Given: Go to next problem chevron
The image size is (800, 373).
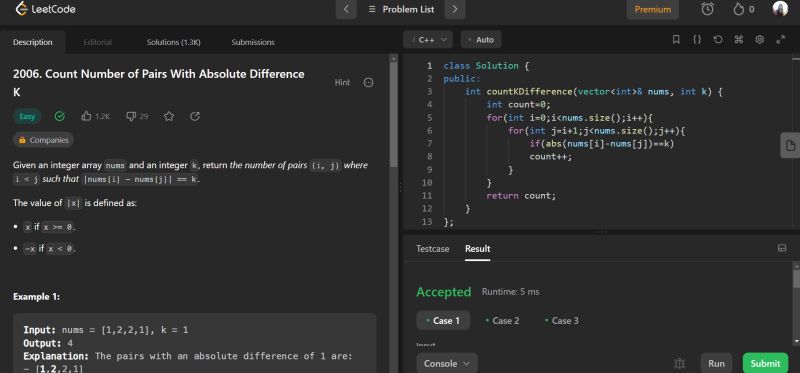Looking at the screenshot, I should pos(455,9).
